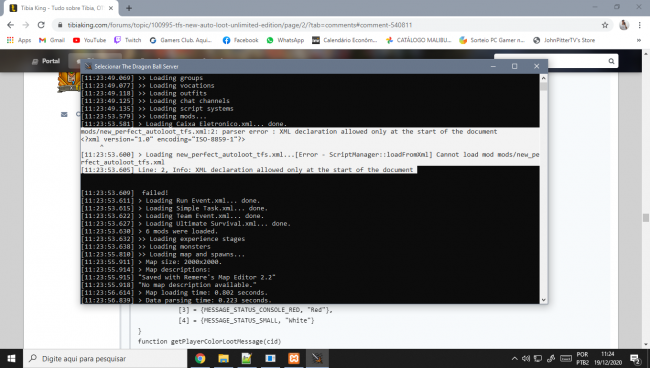Open the Windows Start menu
The width and height of the screenshot is (650, 368).
[11, 358]
